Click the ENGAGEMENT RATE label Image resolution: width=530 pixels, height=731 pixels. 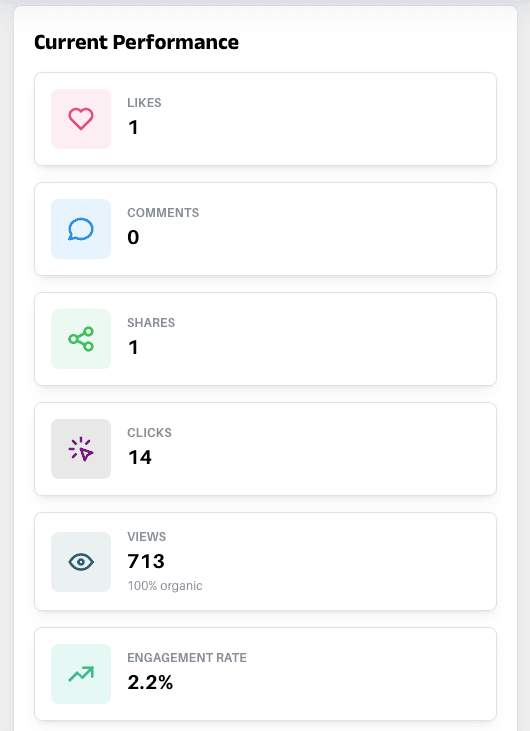(x=187, y=658)
